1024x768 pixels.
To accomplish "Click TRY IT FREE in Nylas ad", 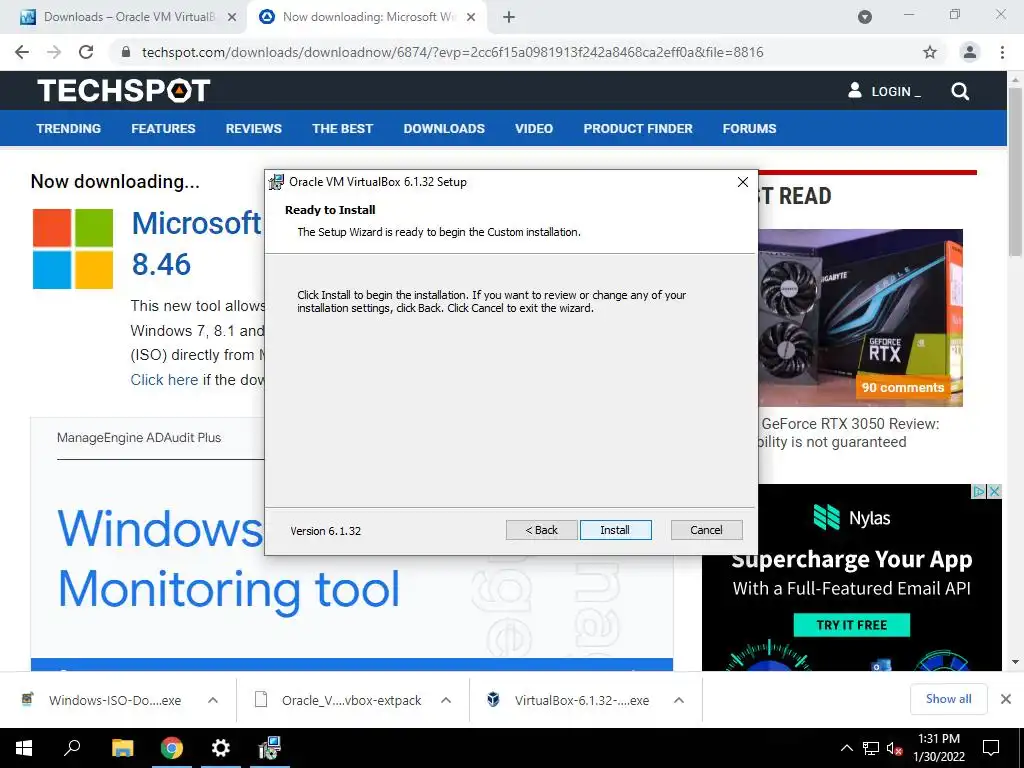I will (x=852, y=625).
